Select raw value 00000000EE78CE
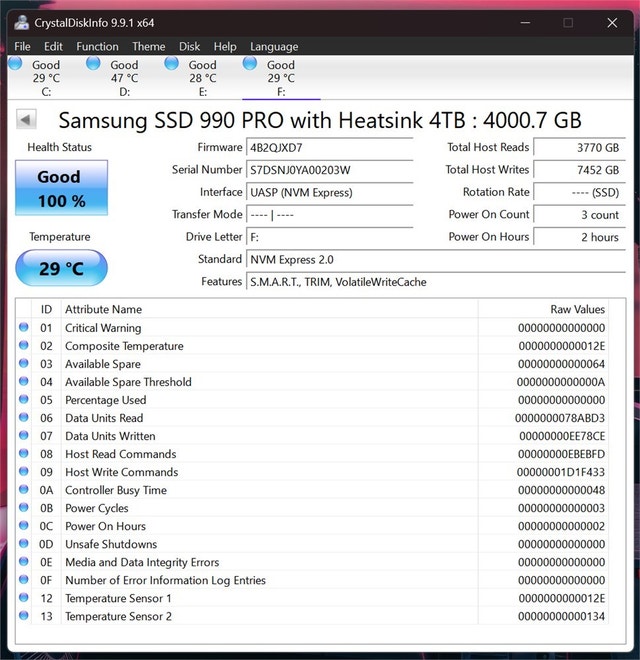The width and height of the screenshot is (640, 660). pos(562,436)
